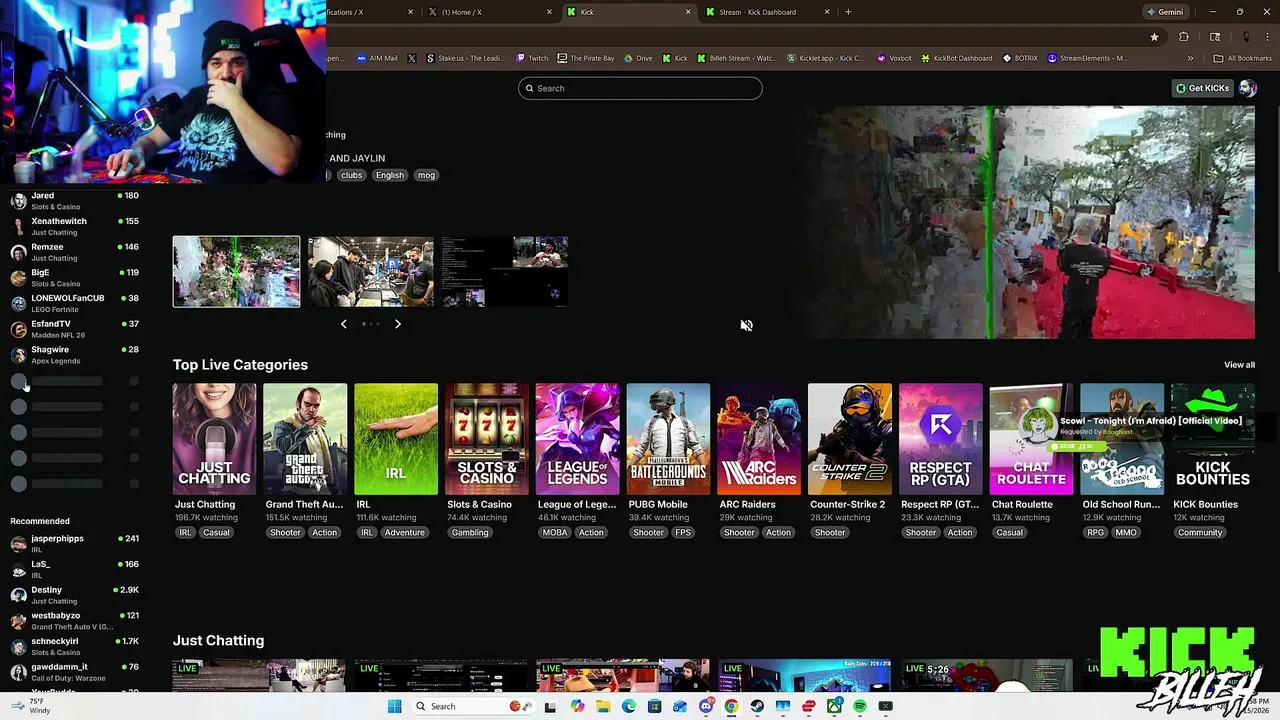The width and height of the screenshot is (1280, 720).
Task: Open the Xbox app from the taskbar
Action: 834,706
